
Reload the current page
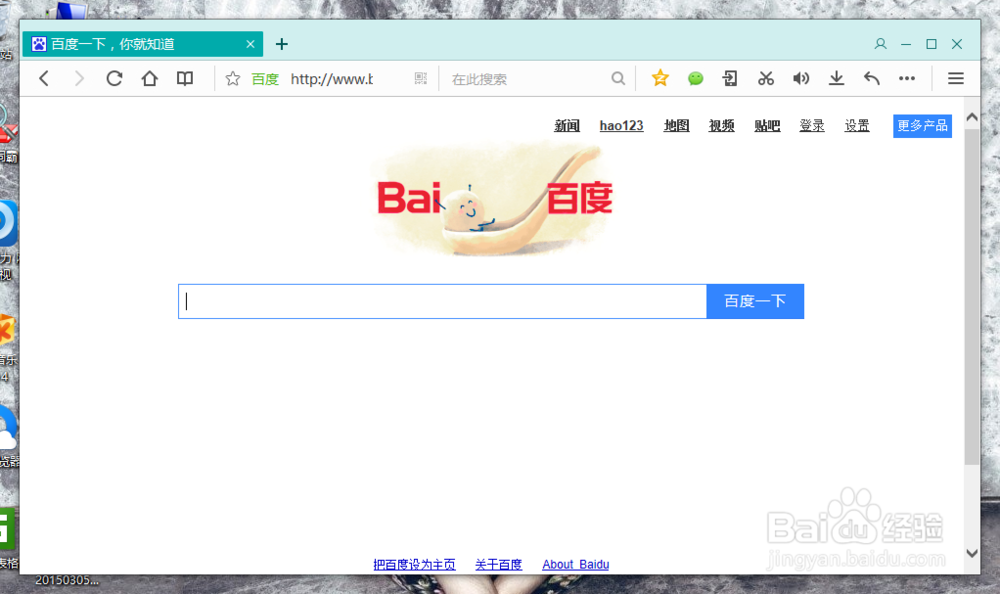tap(113, 78)
